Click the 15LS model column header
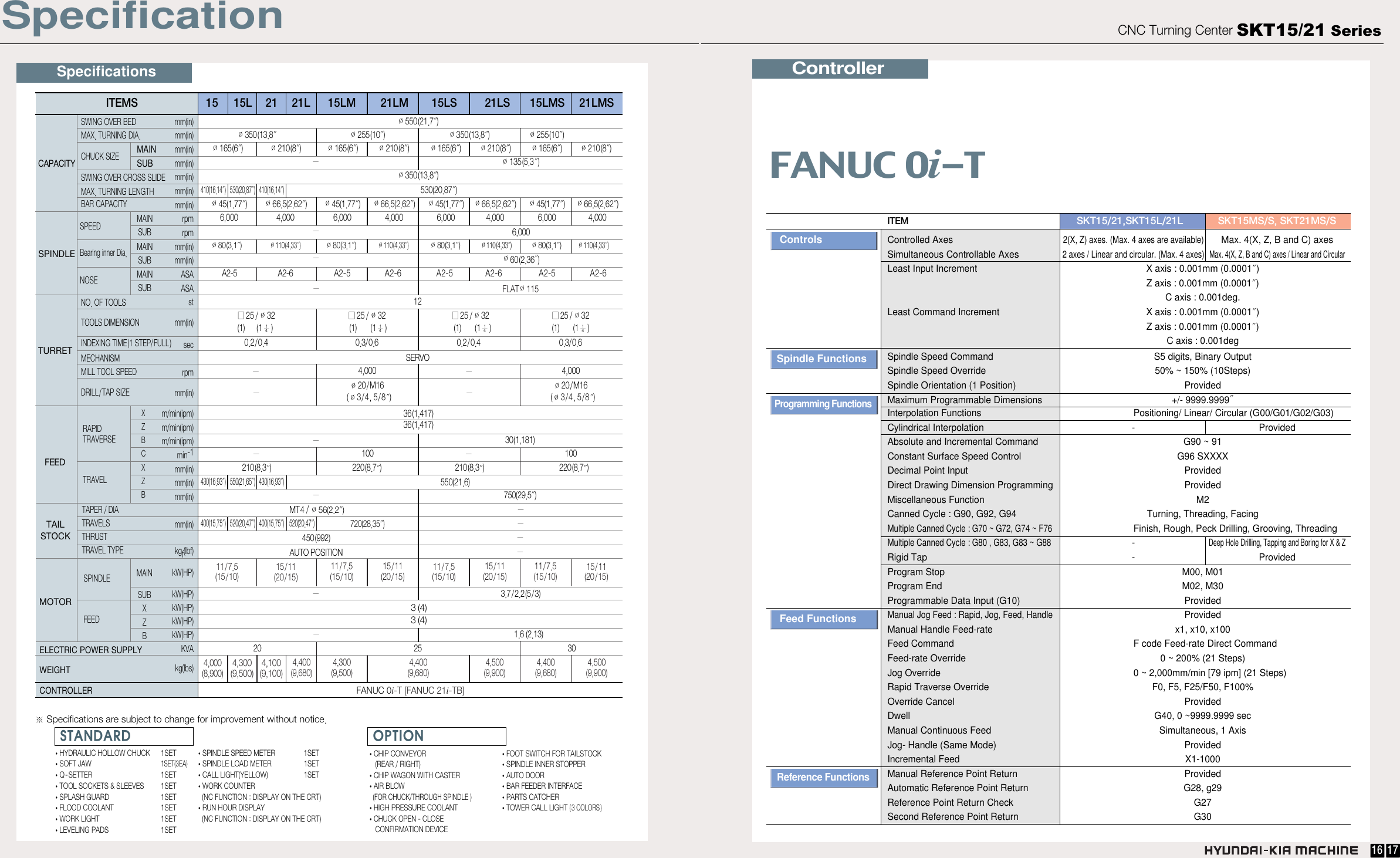The image size is (1400, 858). [x=444, y=103]
